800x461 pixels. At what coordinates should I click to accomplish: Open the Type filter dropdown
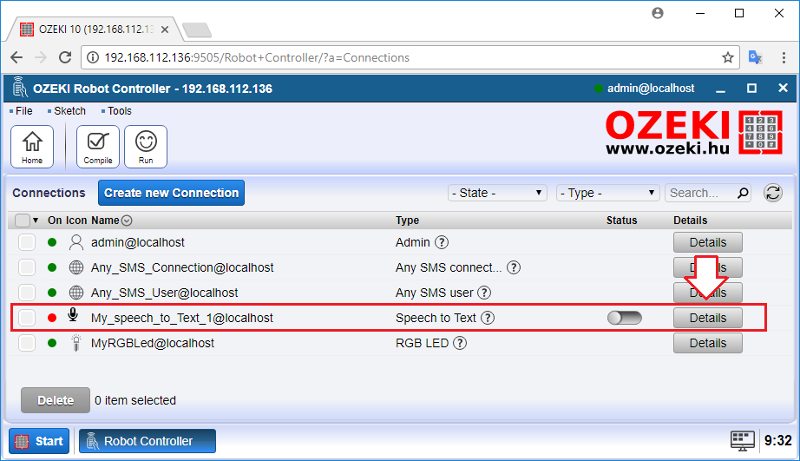tap(608, 193)
